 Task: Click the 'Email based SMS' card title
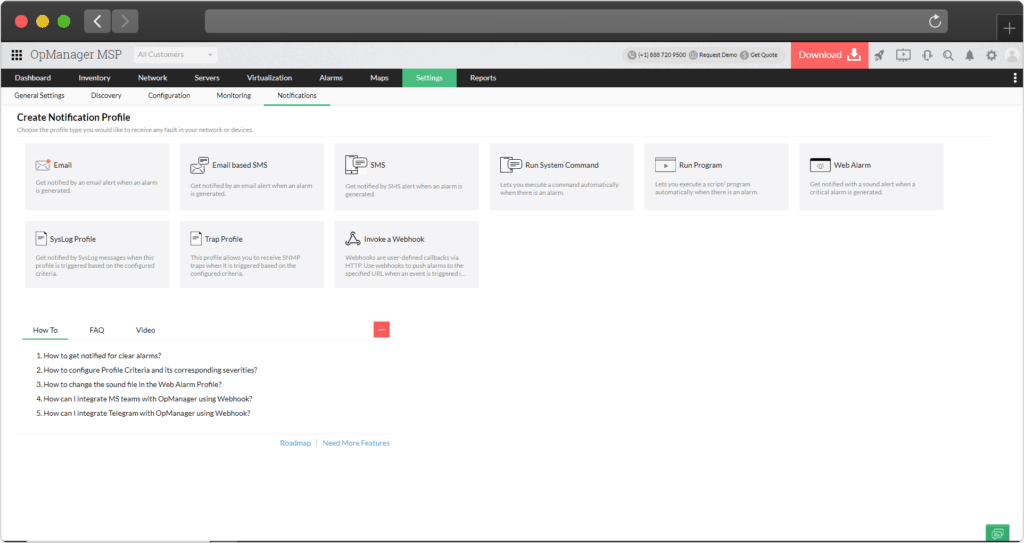[x=240, y=165]
